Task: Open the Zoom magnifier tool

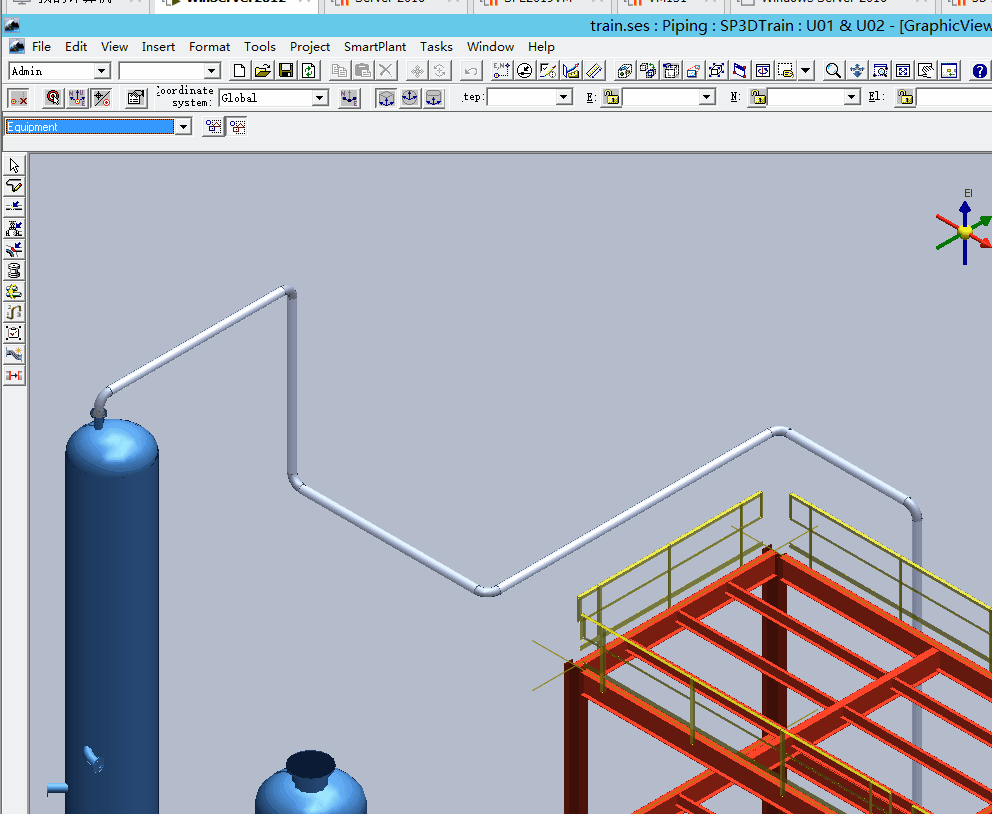Action: coord(833,71)
